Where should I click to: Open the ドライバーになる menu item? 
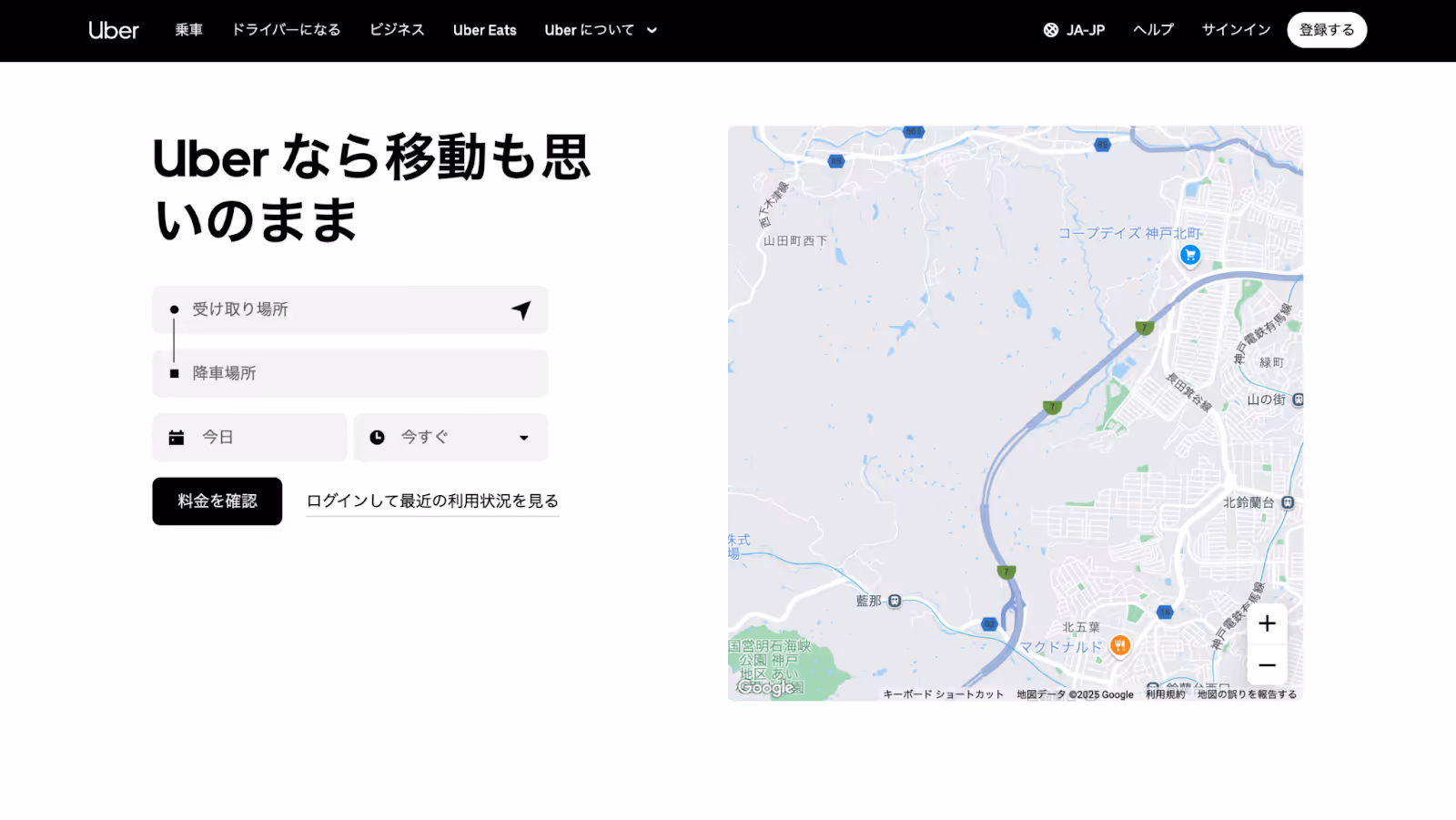tap(287, 30)
